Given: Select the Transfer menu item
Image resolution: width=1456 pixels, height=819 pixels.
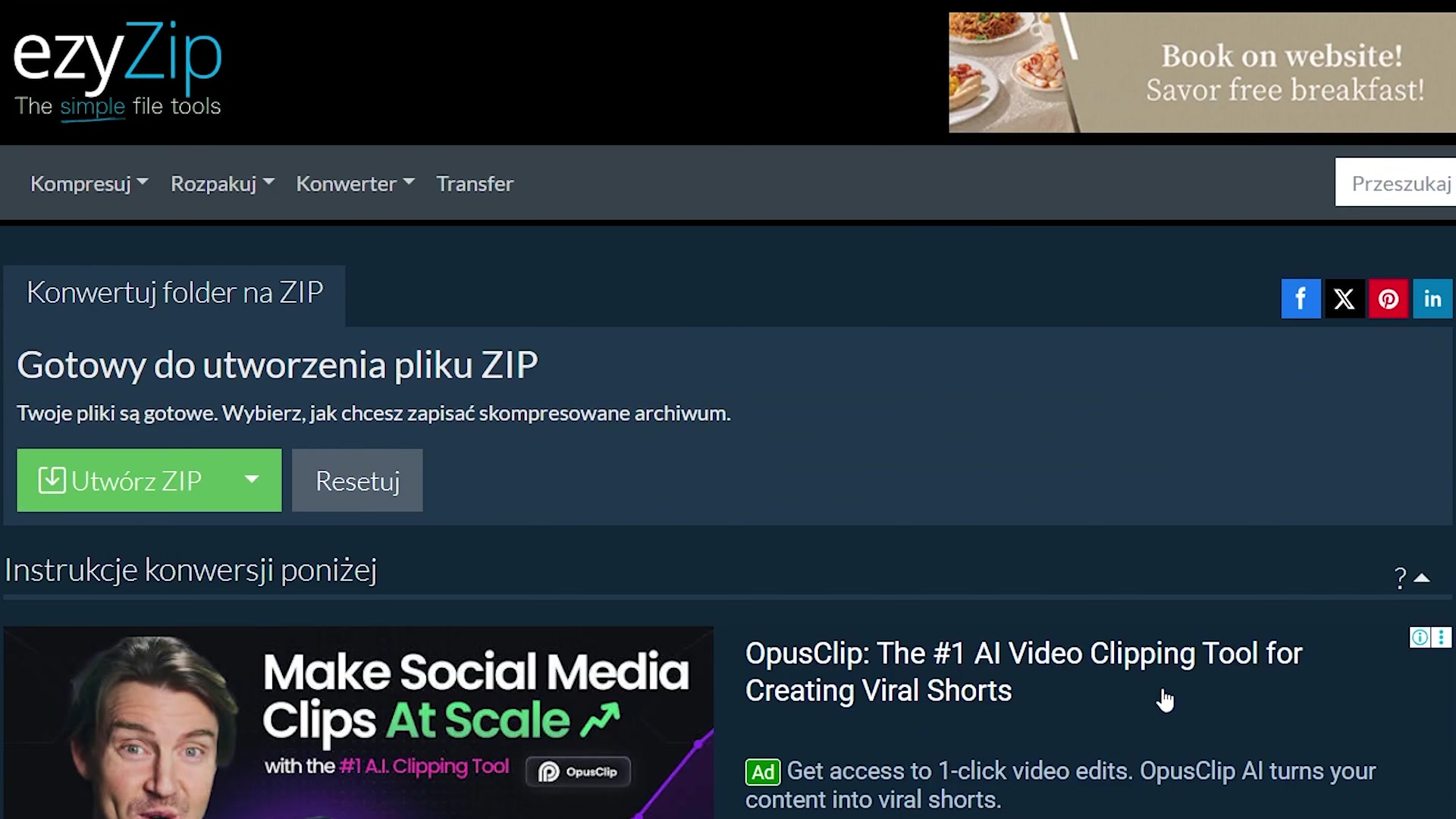Looking at the screenshot, I should coord(475,184).
